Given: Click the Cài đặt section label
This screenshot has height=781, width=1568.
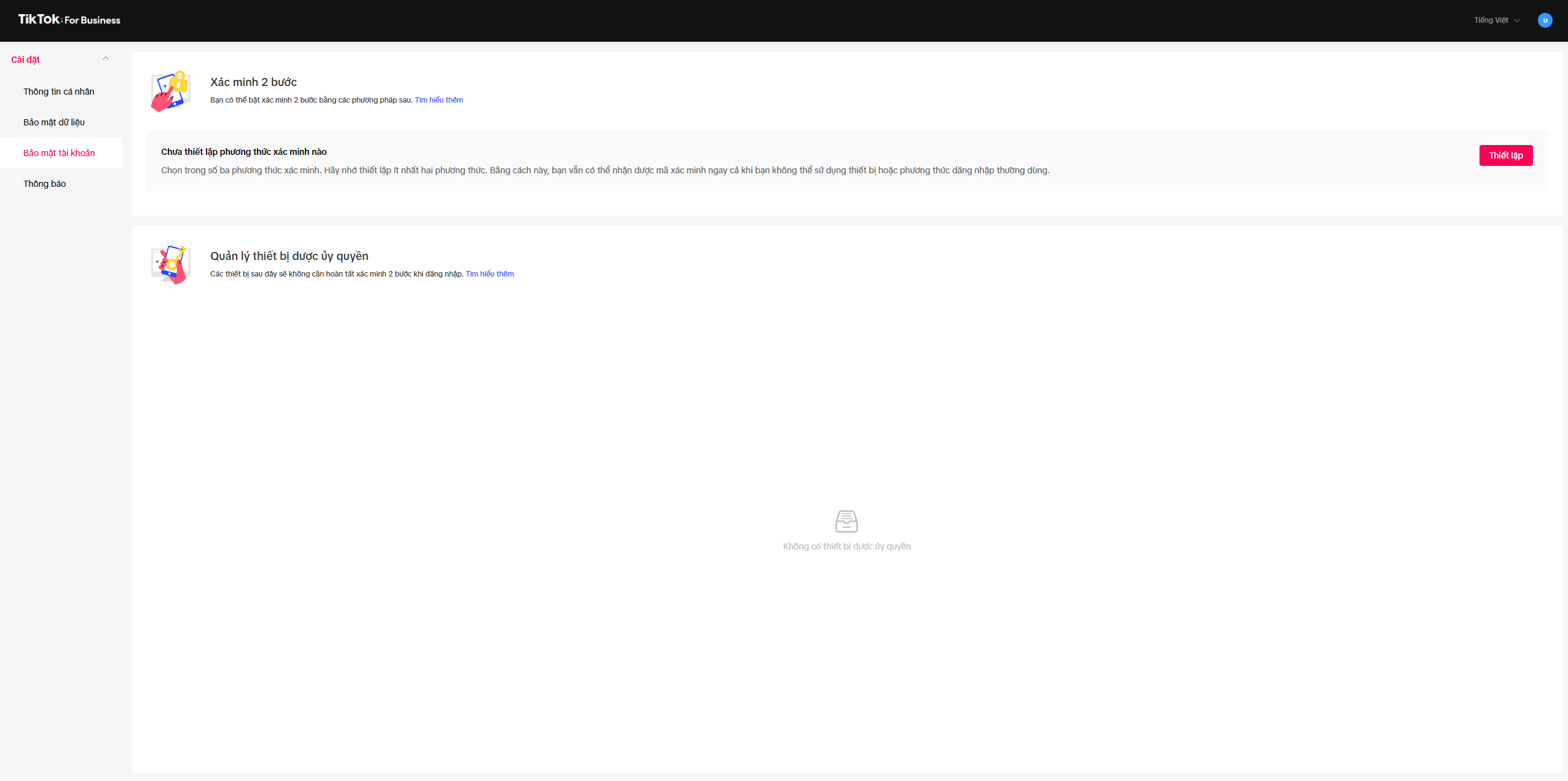Looking at the screenshot, I should (25, 60).
